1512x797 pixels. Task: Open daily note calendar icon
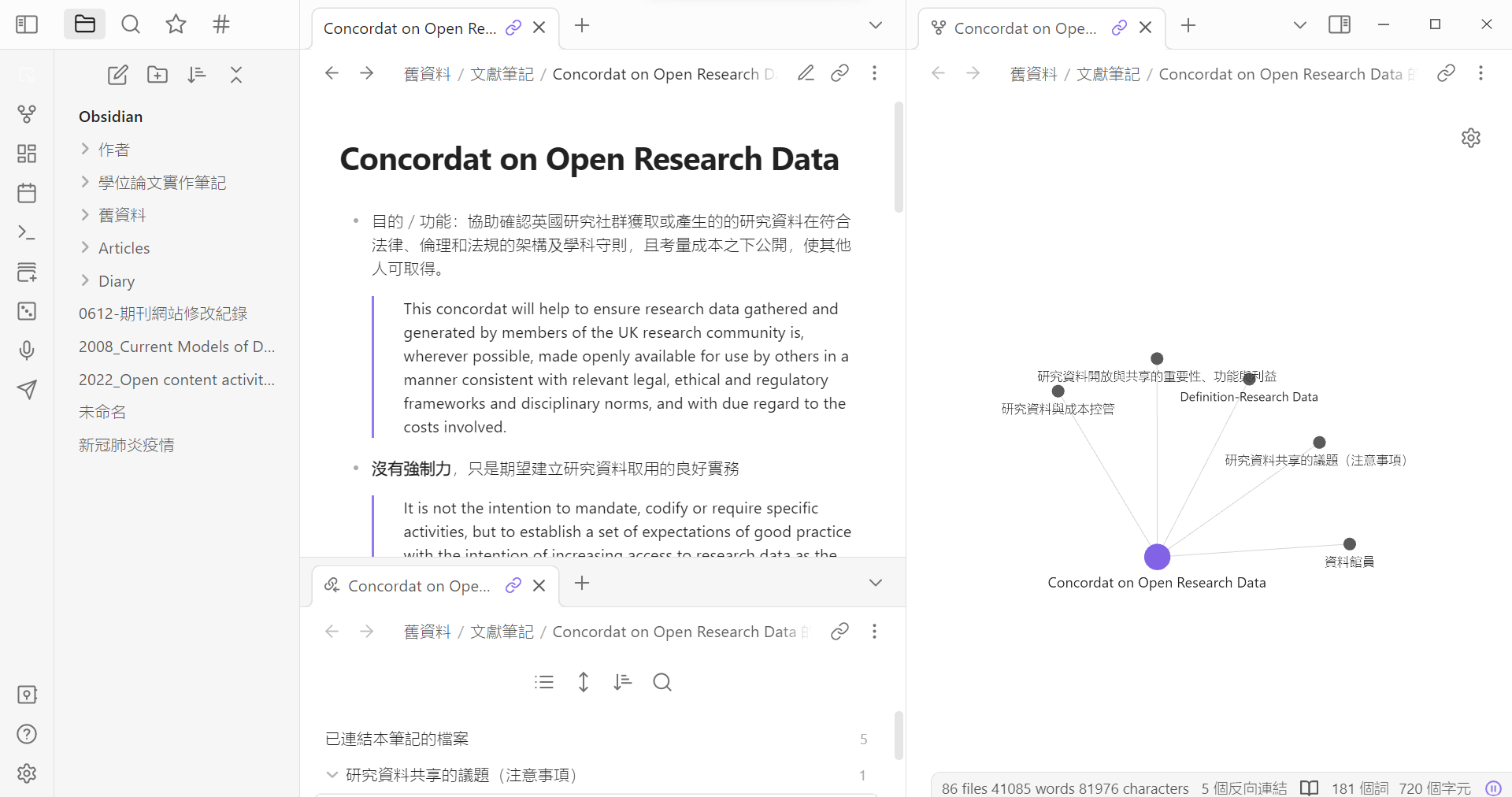point(27,193)
